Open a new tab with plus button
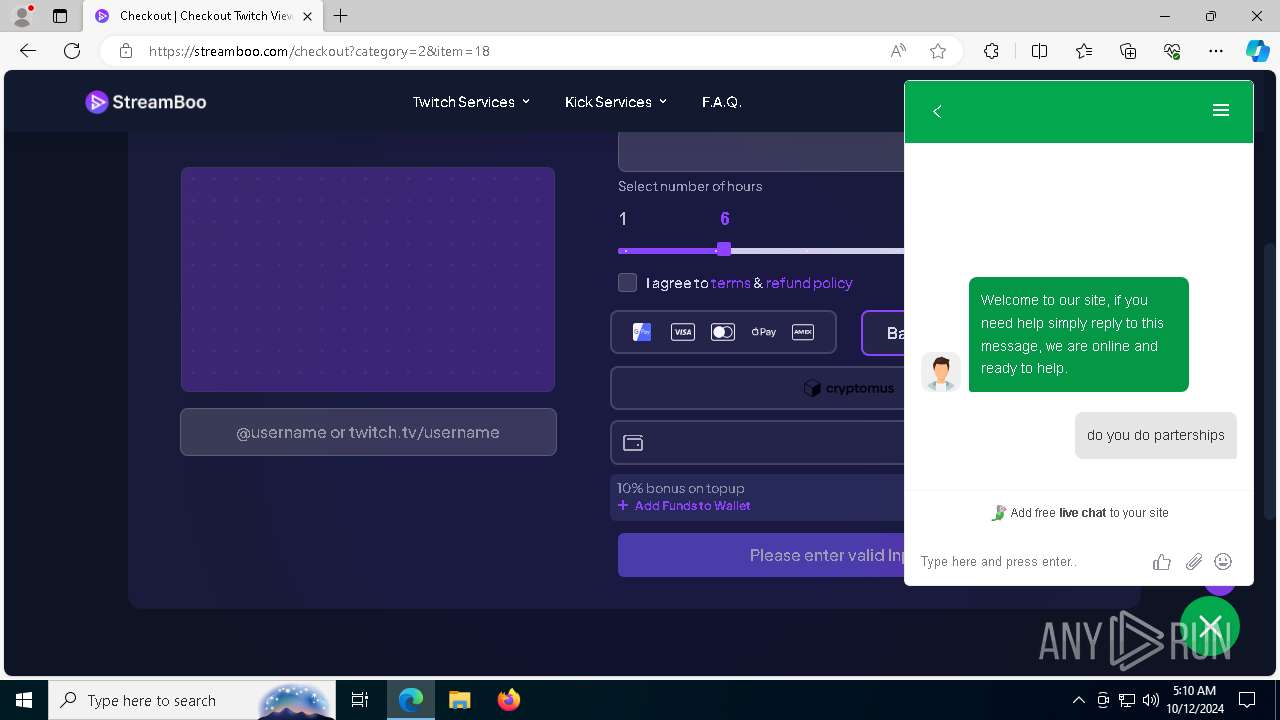The height and width of the screenshot is (720, 1280). point(341,16)
